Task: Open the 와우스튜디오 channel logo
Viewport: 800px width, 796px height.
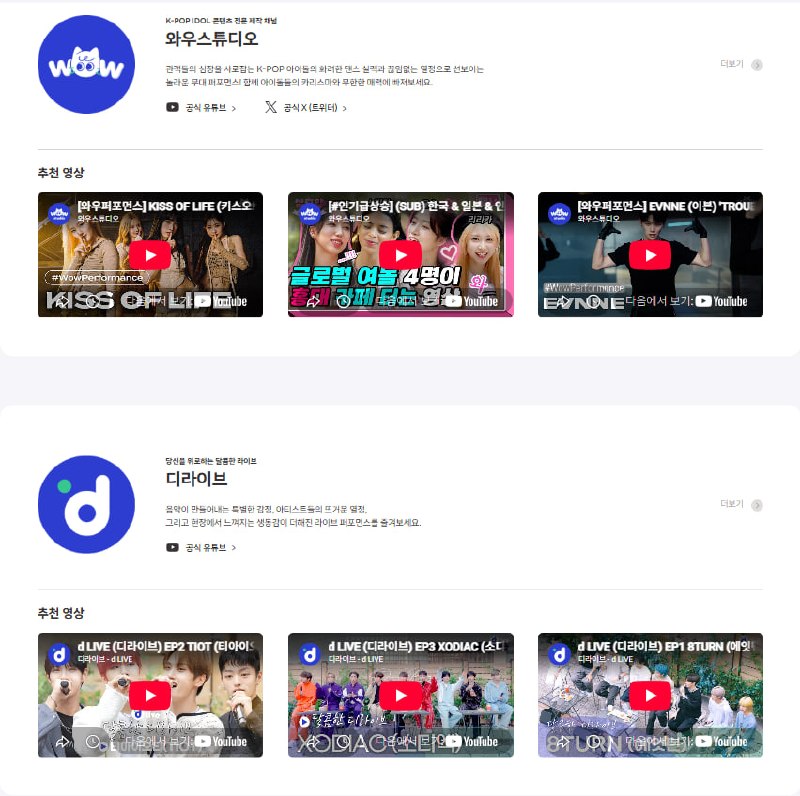Action: point(86,64)
